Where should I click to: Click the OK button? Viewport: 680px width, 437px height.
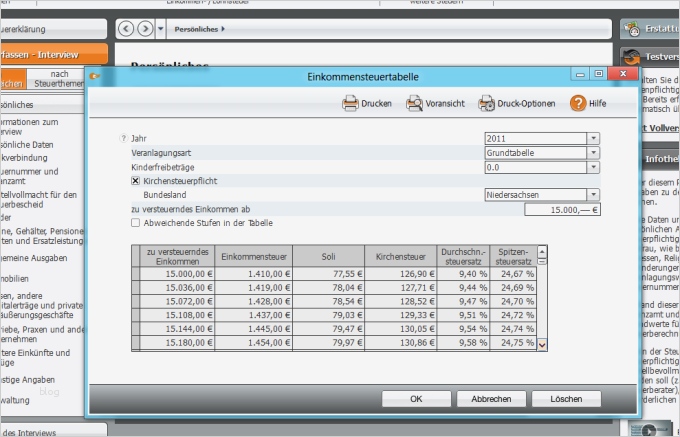coord(416,399)
